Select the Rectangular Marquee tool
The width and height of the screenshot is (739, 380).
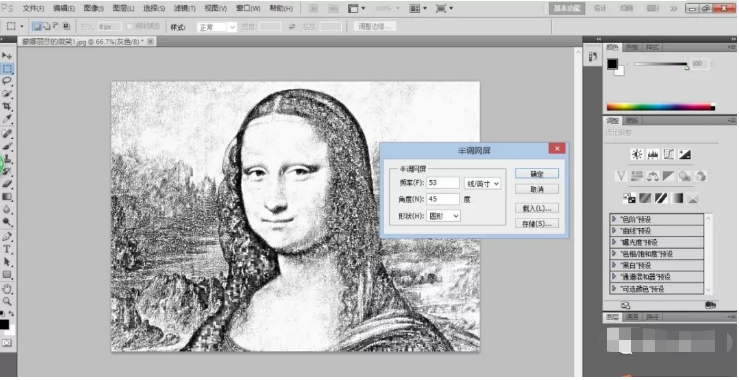(8, 69)
